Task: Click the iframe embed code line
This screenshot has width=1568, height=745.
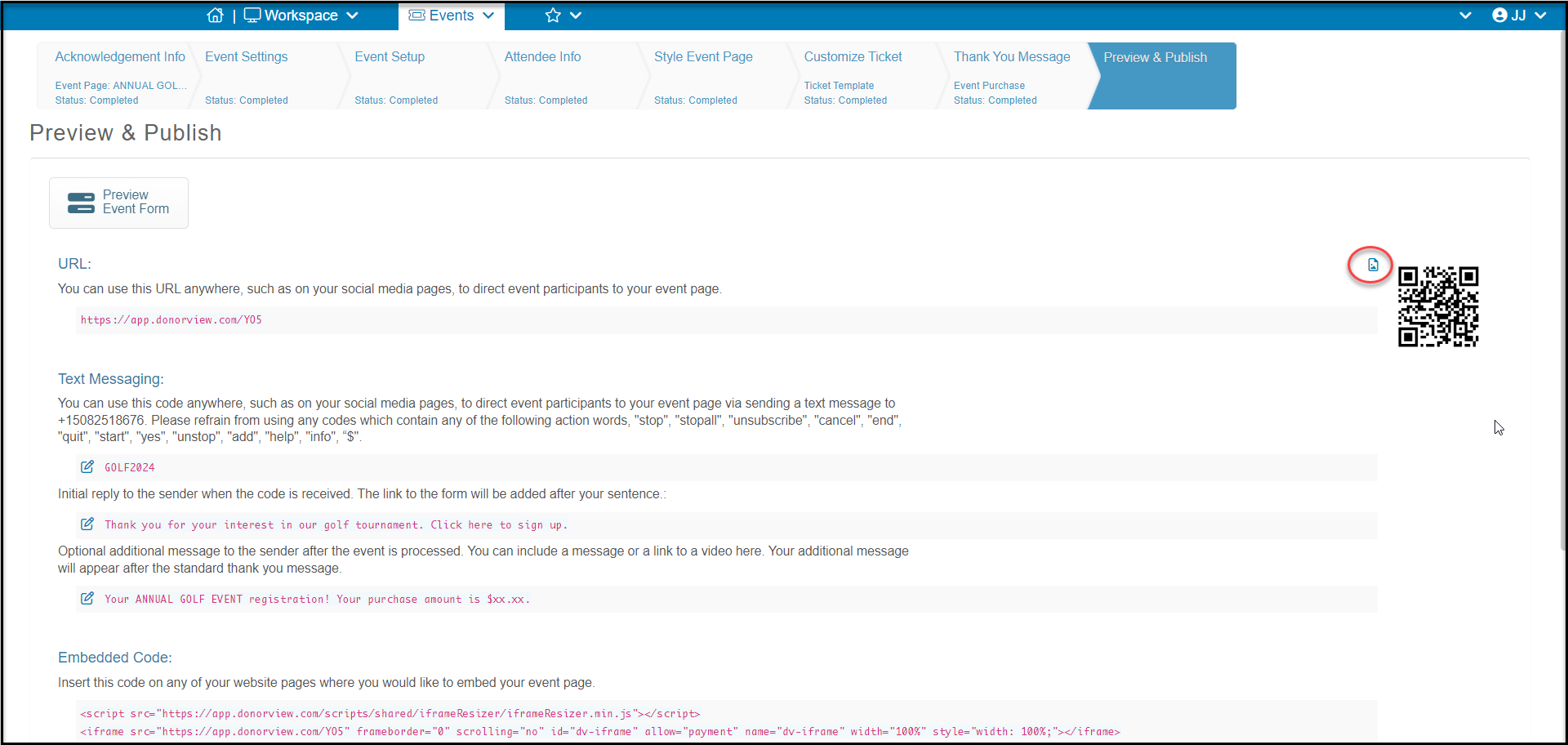Action: point(600,732)
